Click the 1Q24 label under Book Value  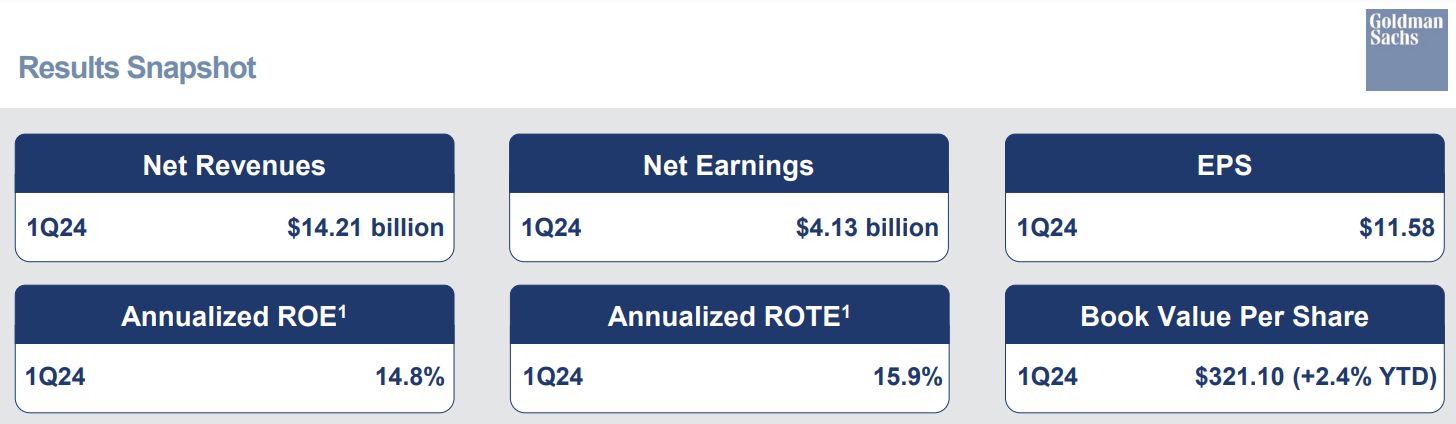point(1048,377)
